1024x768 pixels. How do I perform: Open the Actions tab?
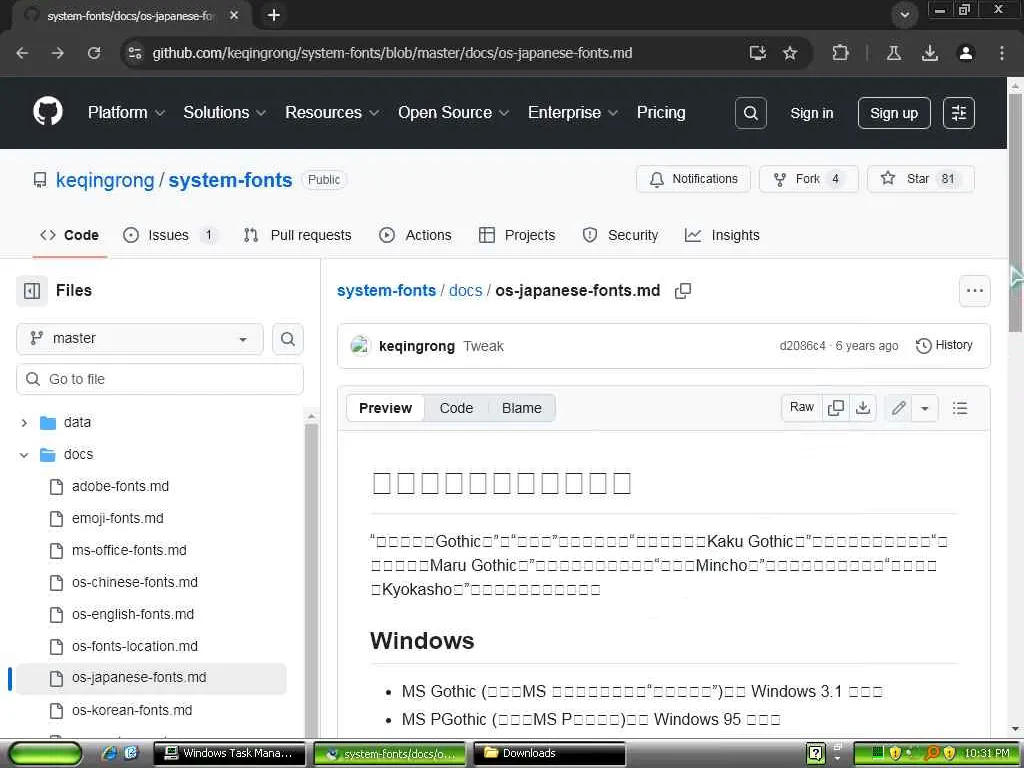click(x=415, y=235)
